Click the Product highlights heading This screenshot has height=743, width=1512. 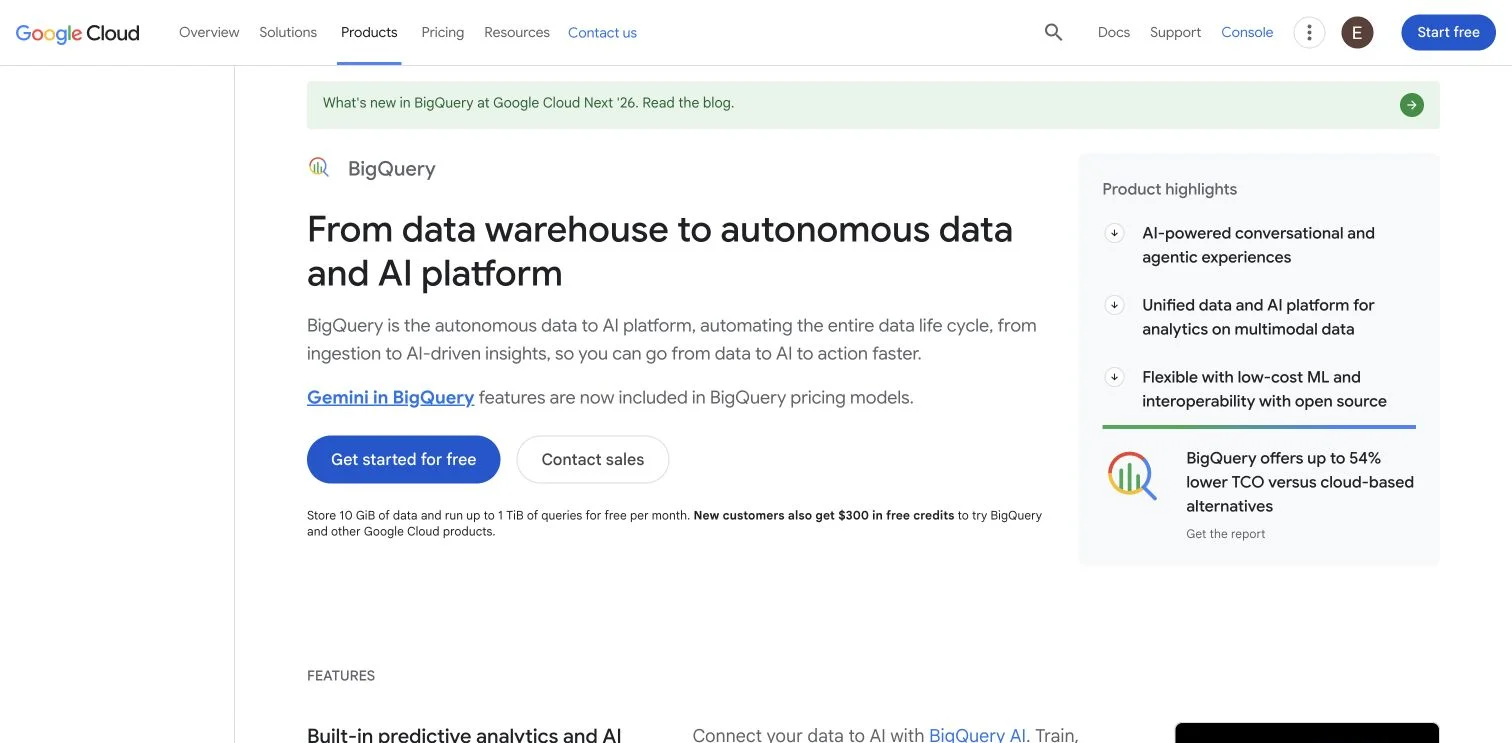tap(1169, 189)
